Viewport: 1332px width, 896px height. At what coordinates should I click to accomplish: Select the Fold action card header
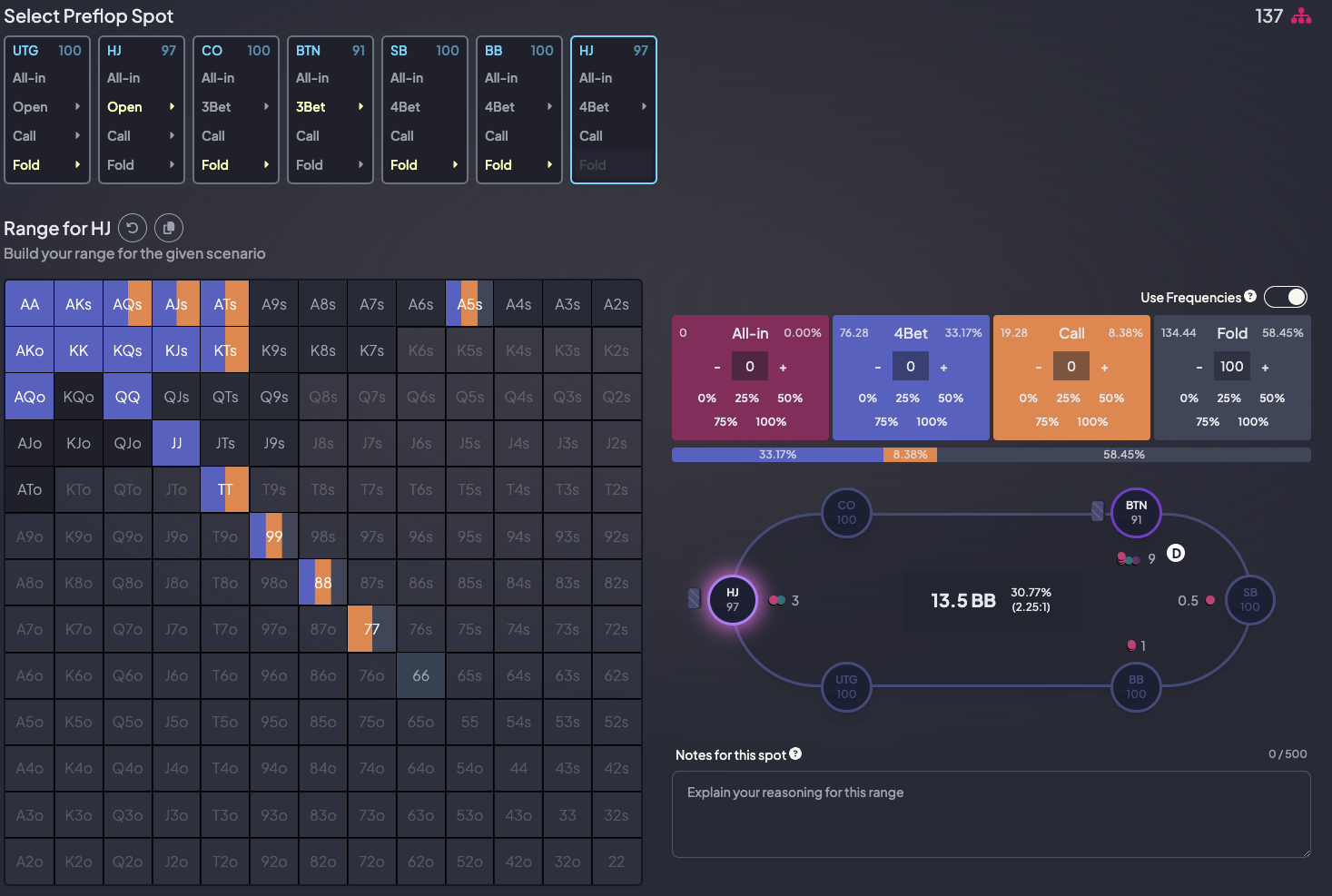[1232, 333]
